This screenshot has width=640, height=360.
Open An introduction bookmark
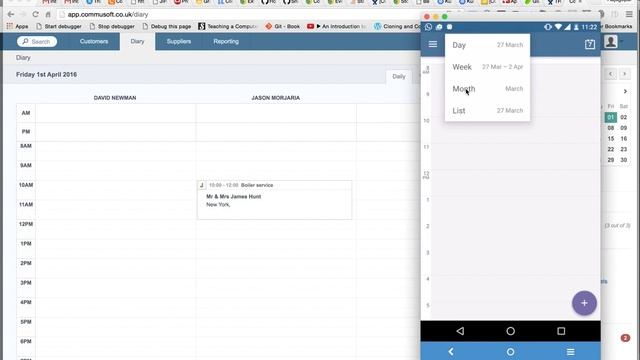click(337, 26)
